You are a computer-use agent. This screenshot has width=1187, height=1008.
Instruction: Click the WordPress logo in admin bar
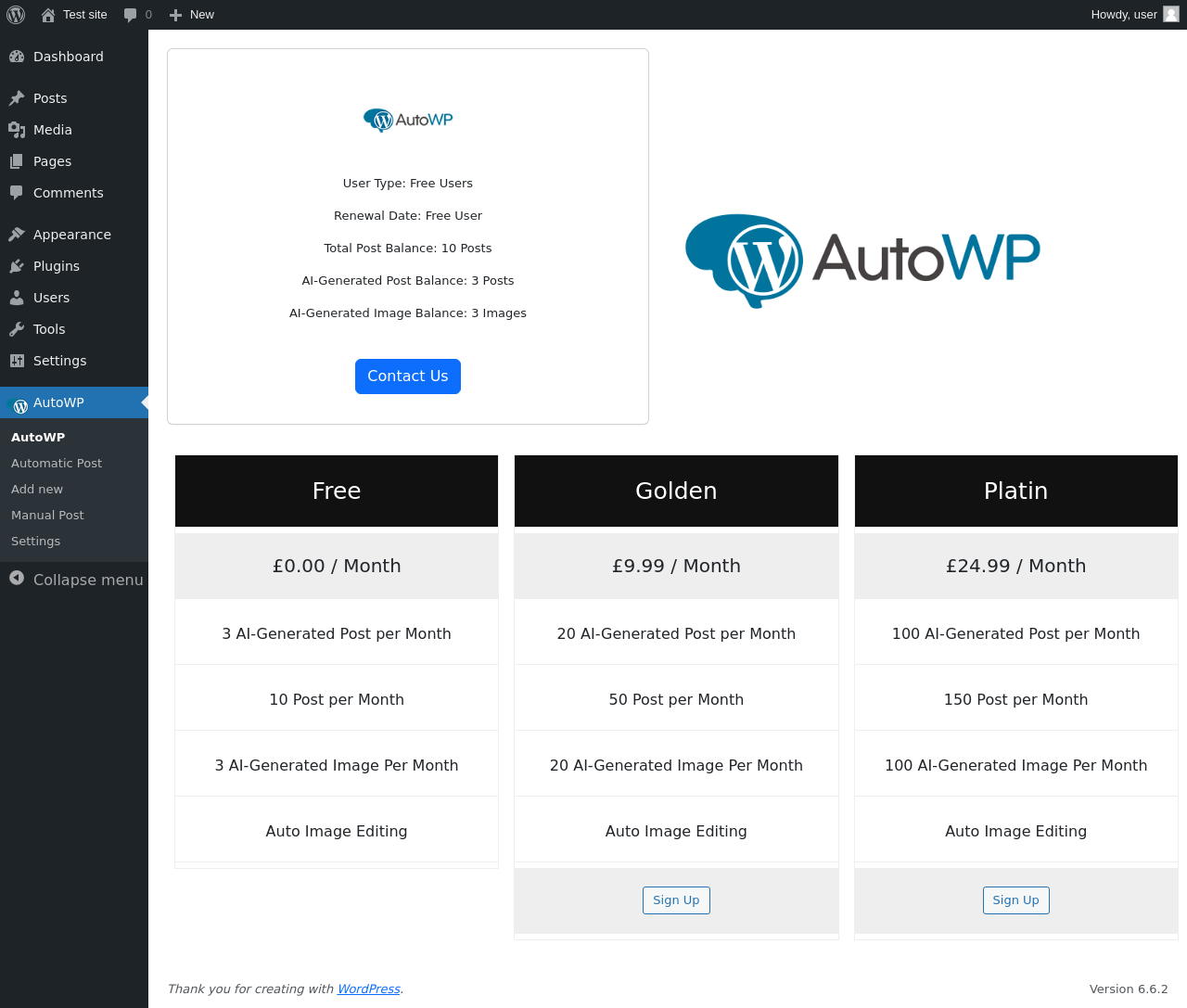pos(16,15)
